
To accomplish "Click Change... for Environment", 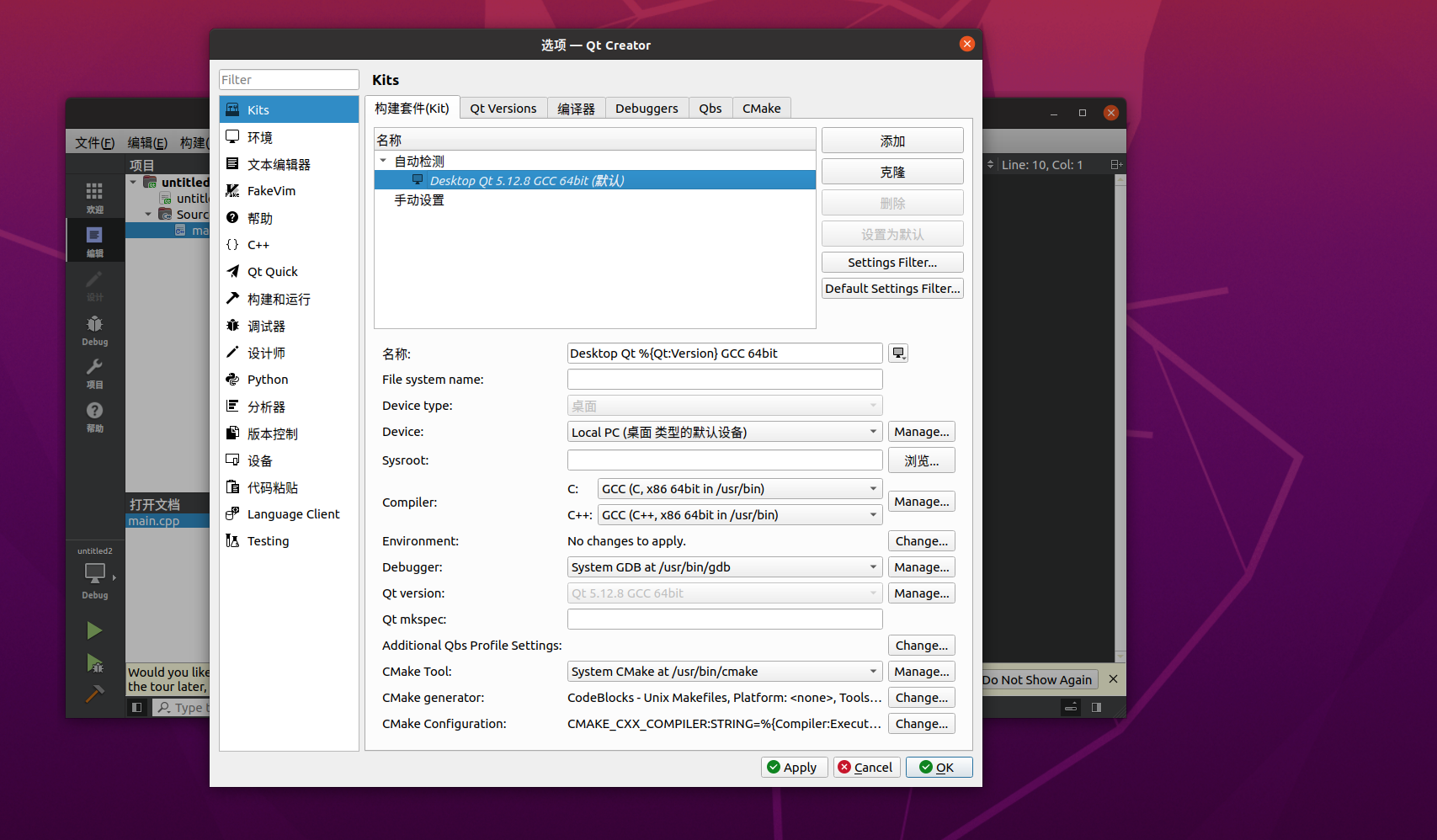I will tap(922, 541).
